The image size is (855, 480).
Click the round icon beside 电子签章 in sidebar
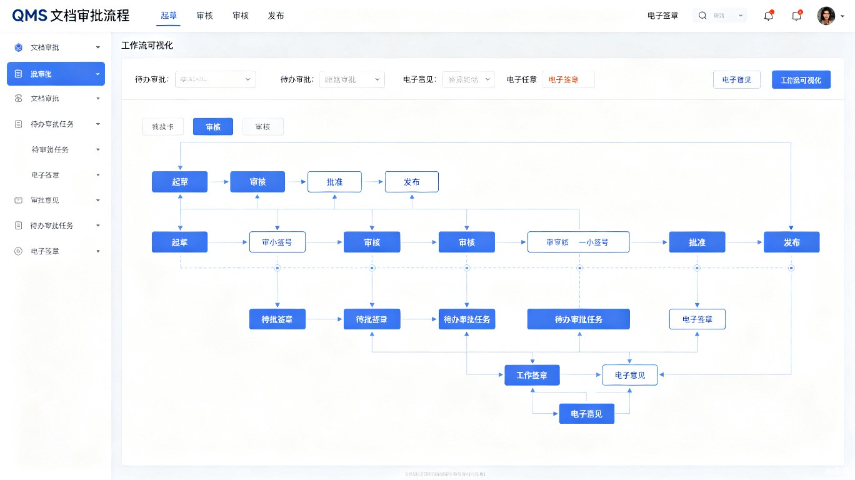(19, 251)
